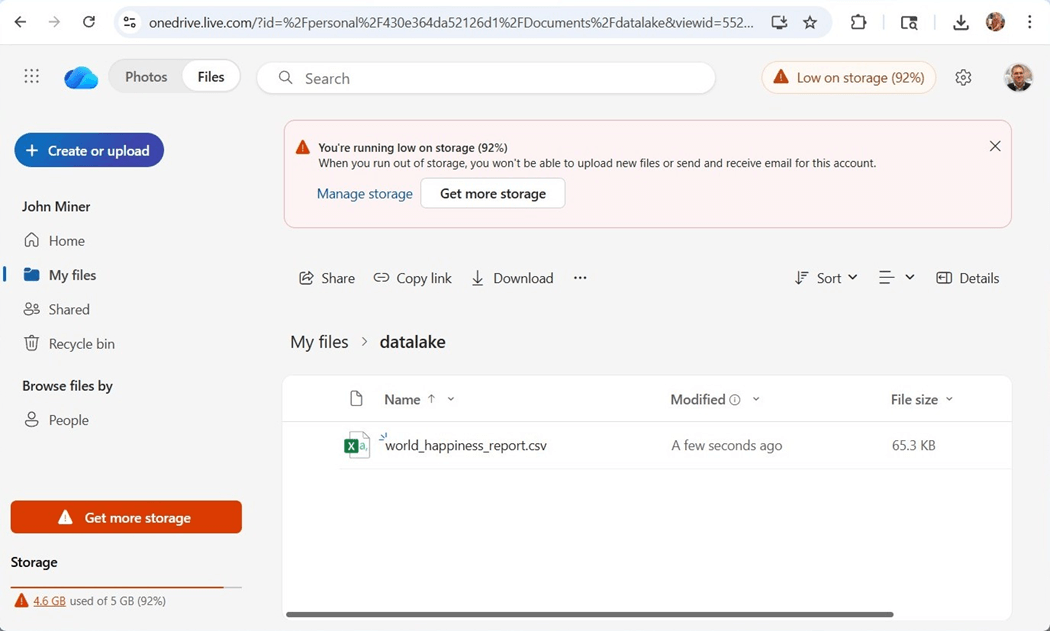The width and height of the screenshot is (1050, 631).
Task: Expand the File size column dropdown
Action: 949,400
